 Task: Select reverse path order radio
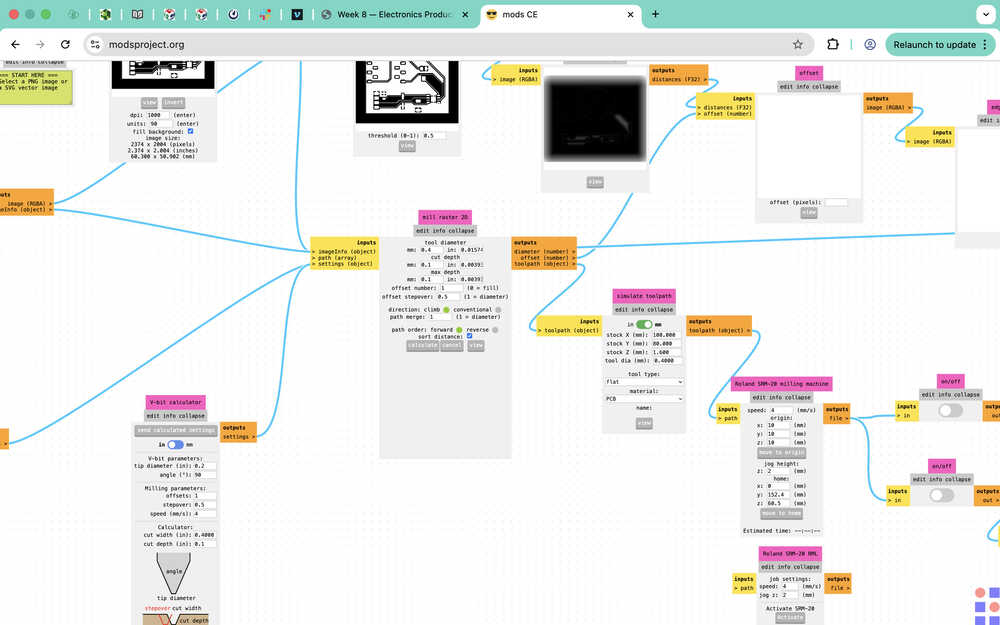[x=495, y=330]
